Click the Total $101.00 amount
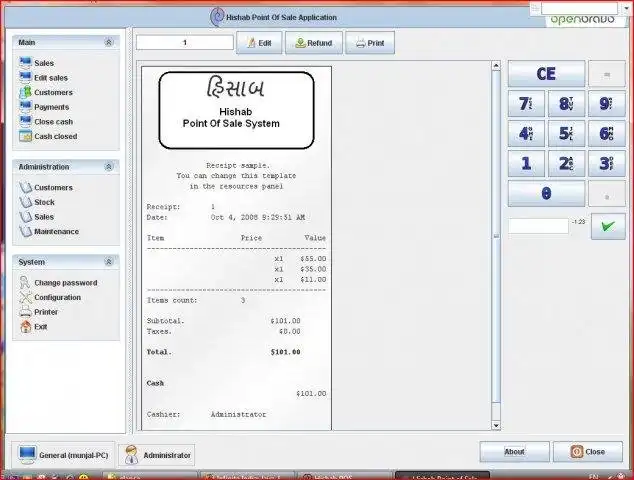This screenshot has width=634, height=480. click(285, 352)
